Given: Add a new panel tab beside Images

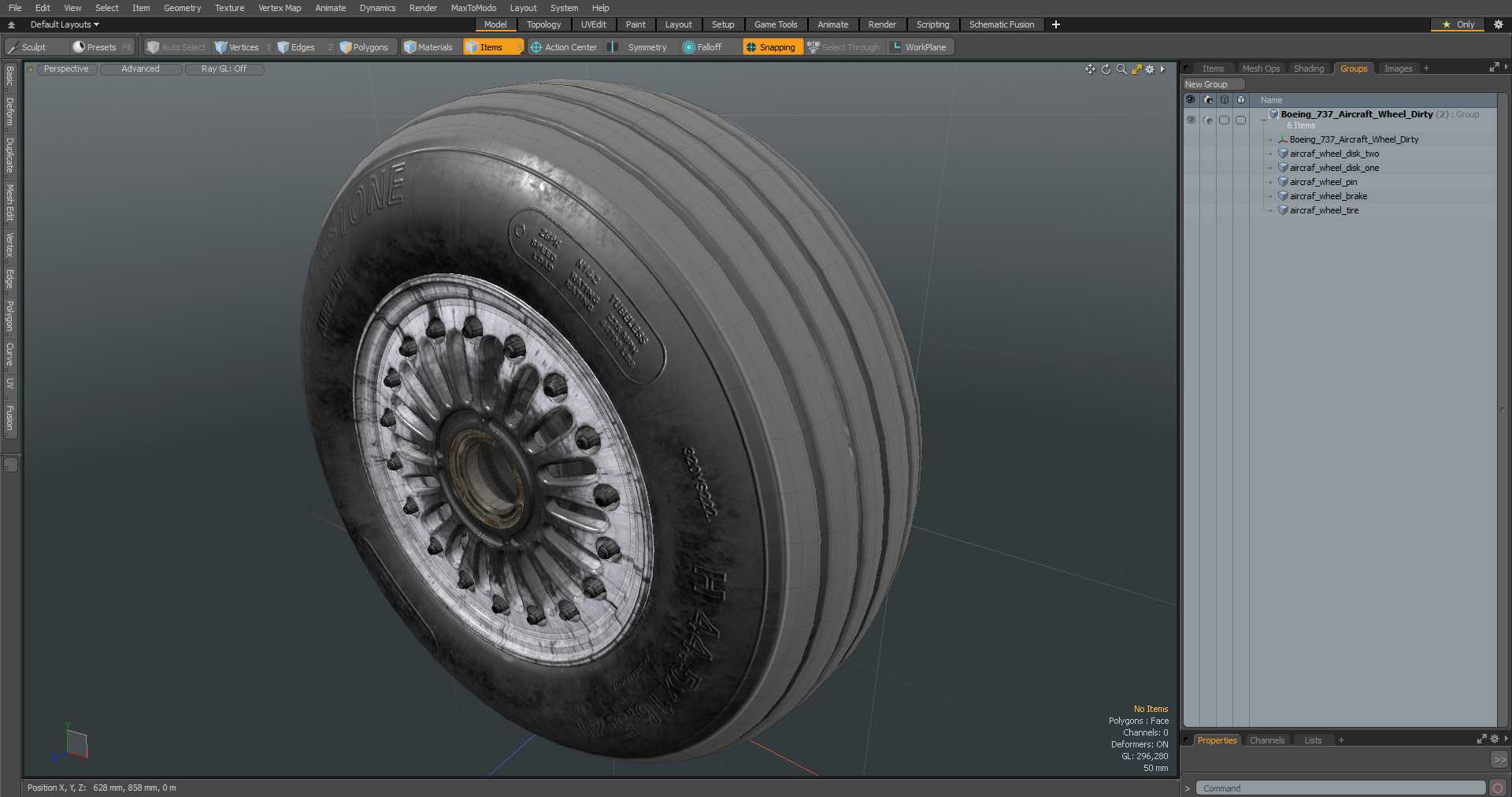Looking at the screenshot, I should coord(1426,69).
